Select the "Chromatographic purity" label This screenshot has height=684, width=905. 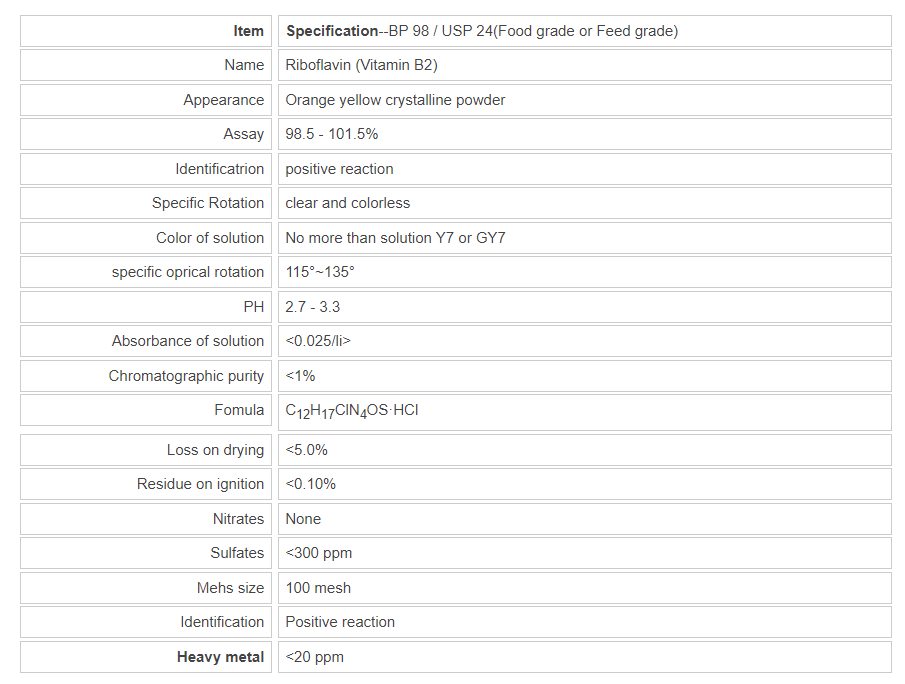pyautogui.click(x=186, y=376)
